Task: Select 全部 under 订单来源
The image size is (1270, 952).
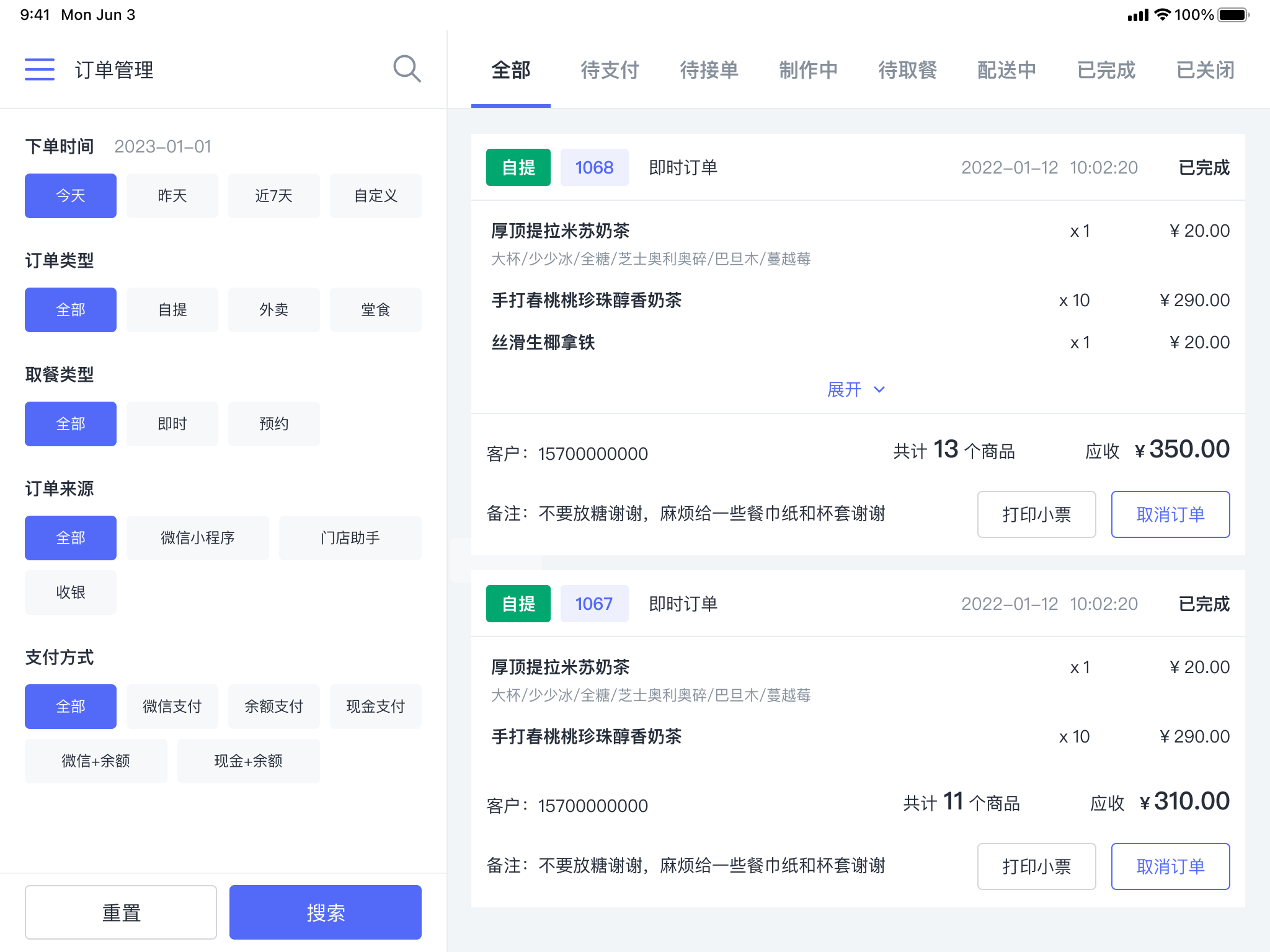Action: click(x=71, y=538)
